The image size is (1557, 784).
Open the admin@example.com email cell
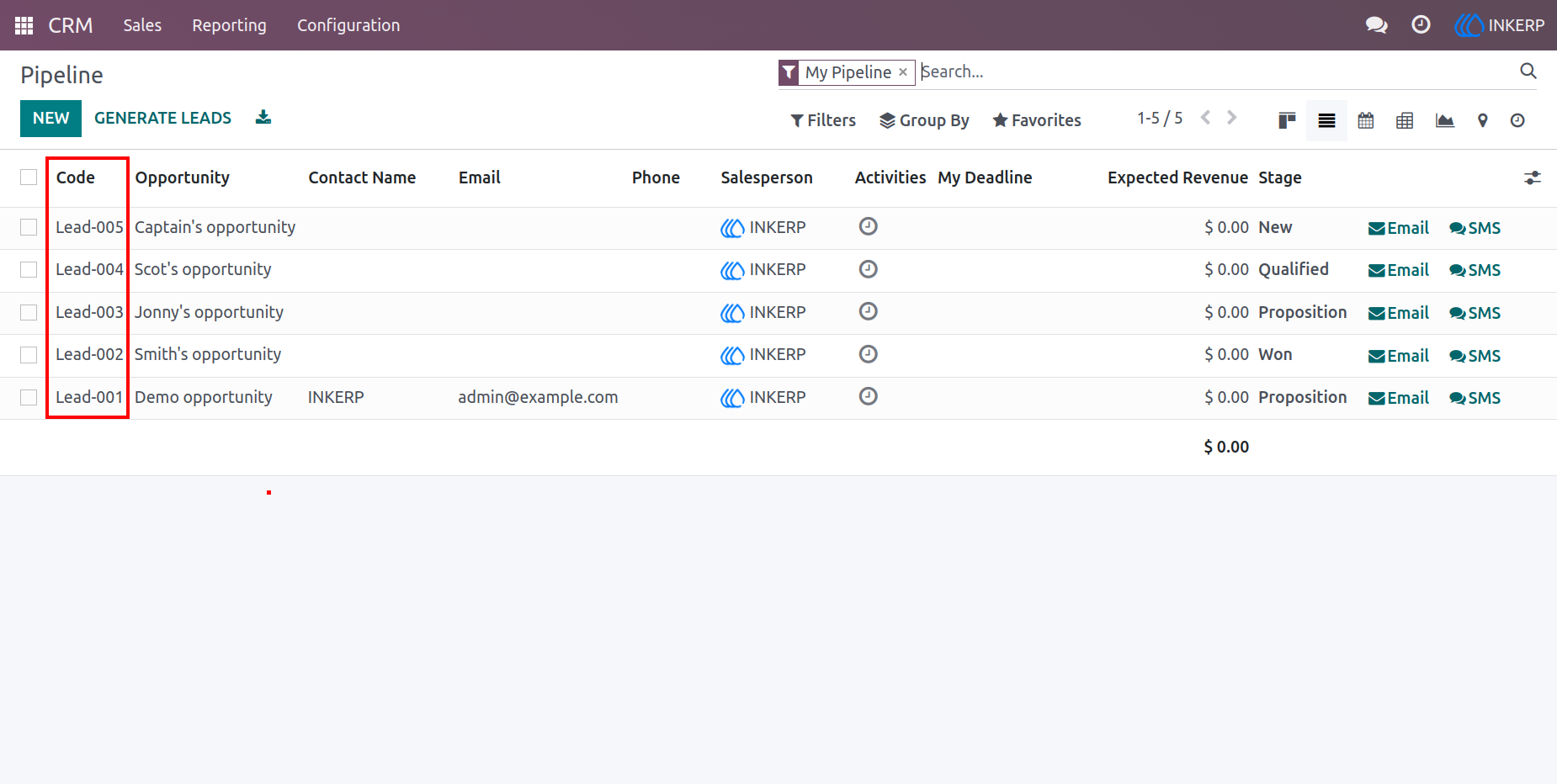(538, 397)
